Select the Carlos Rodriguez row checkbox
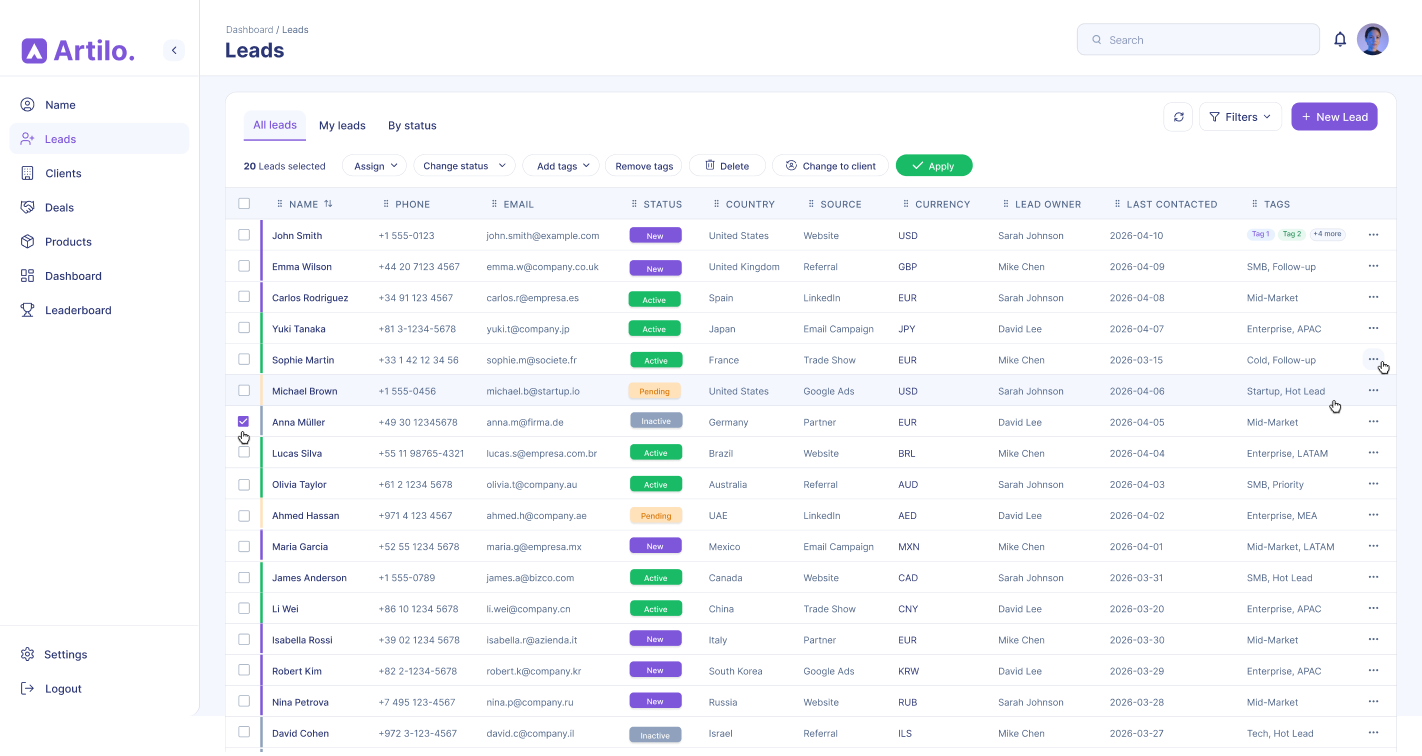Viewport: 1422px width, 756px height. [244, 297]
